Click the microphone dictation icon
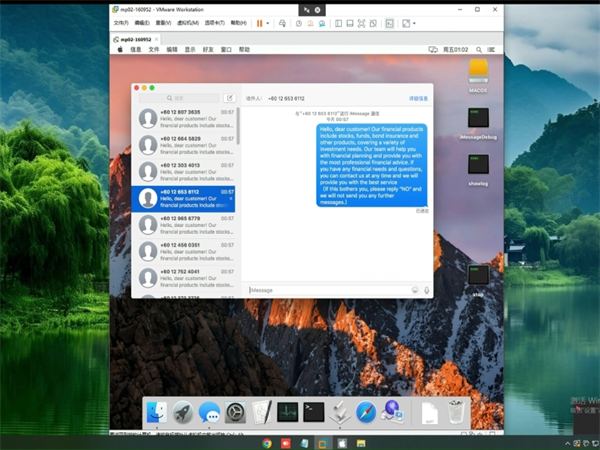The image size is (600, 450). [427, 290]
